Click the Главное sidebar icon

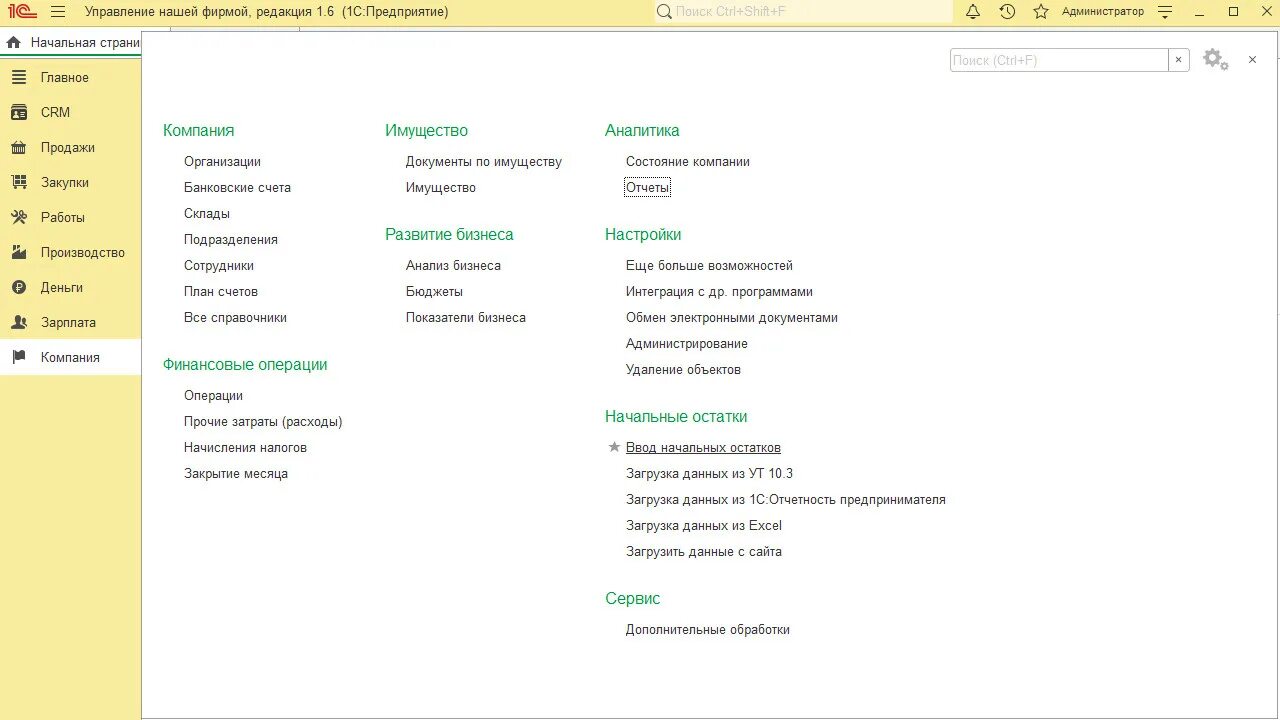(x=19, y=77)
